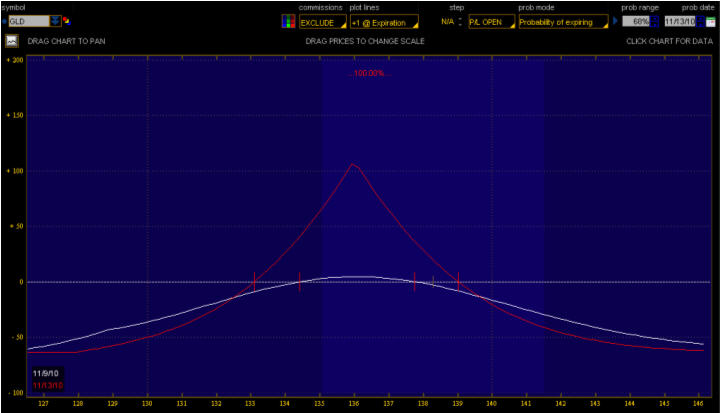
Task: Click the step N/A stepper arrows
Action: coord(460,22)
